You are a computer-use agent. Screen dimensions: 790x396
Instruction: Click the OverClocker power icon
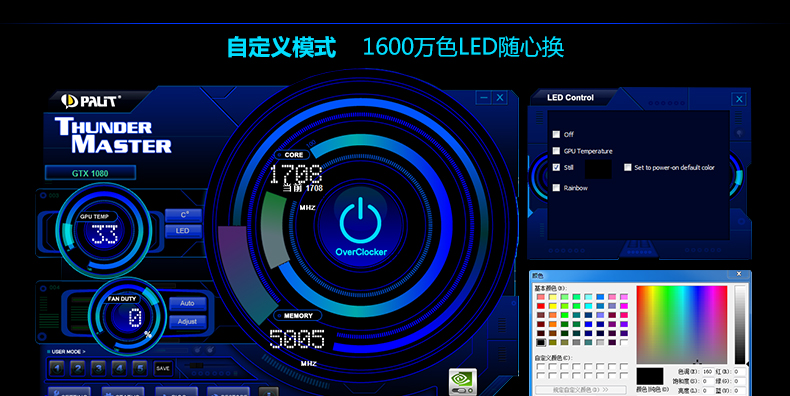point(361,219)
